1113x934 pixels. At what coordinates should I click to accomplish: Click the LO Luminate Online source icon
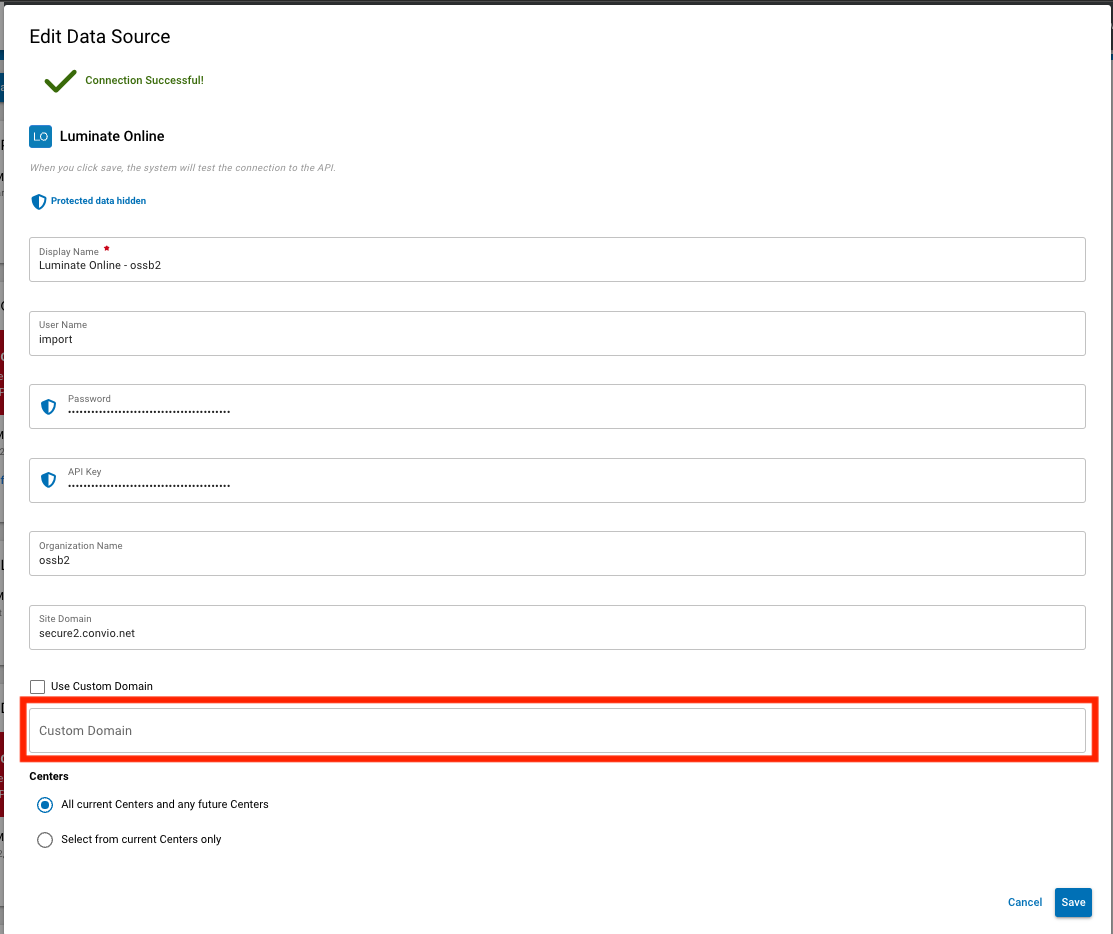(x=40, y=136)
